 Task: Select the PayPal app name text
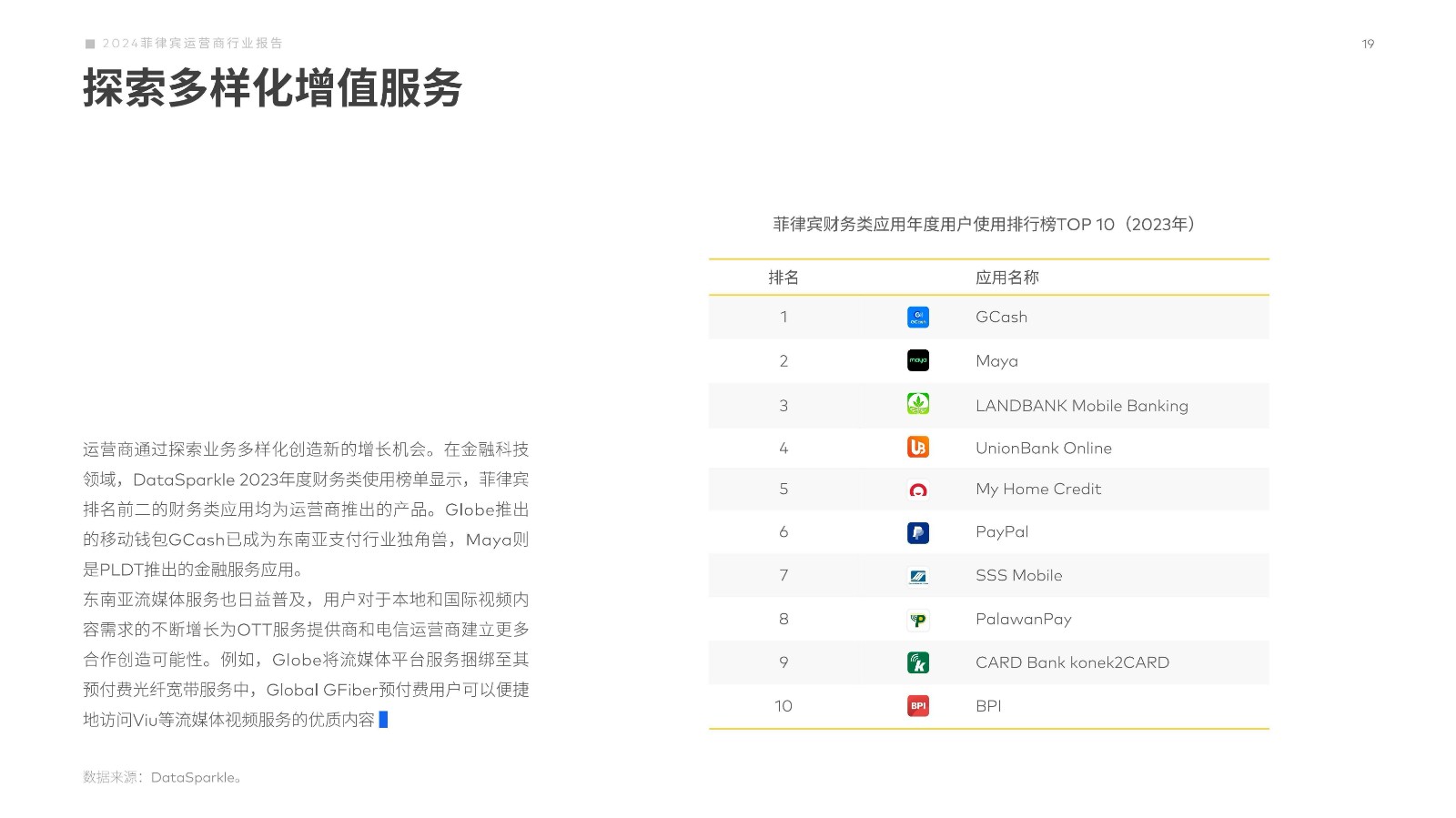(x=1002, y=532)
